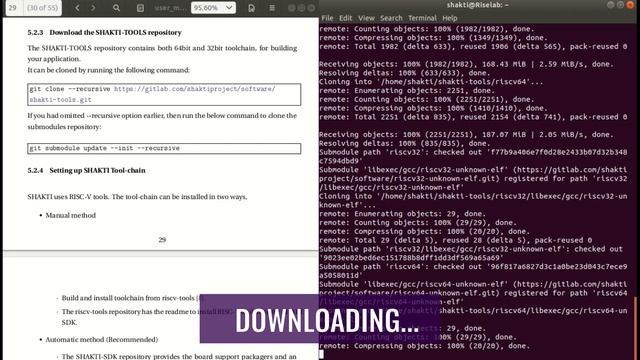The width and height of the screenshot is (640, 360).
Task: Go to previous page in PDF viewer
Action: click(x=77, y=8)
